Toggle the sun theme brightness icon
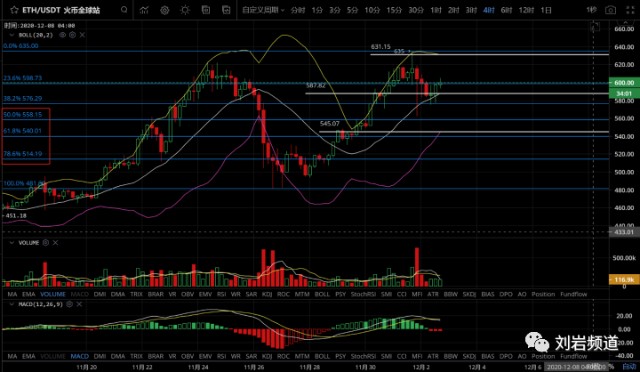The height and width of the screenshot is (372, 640). (x=185, y=10)
